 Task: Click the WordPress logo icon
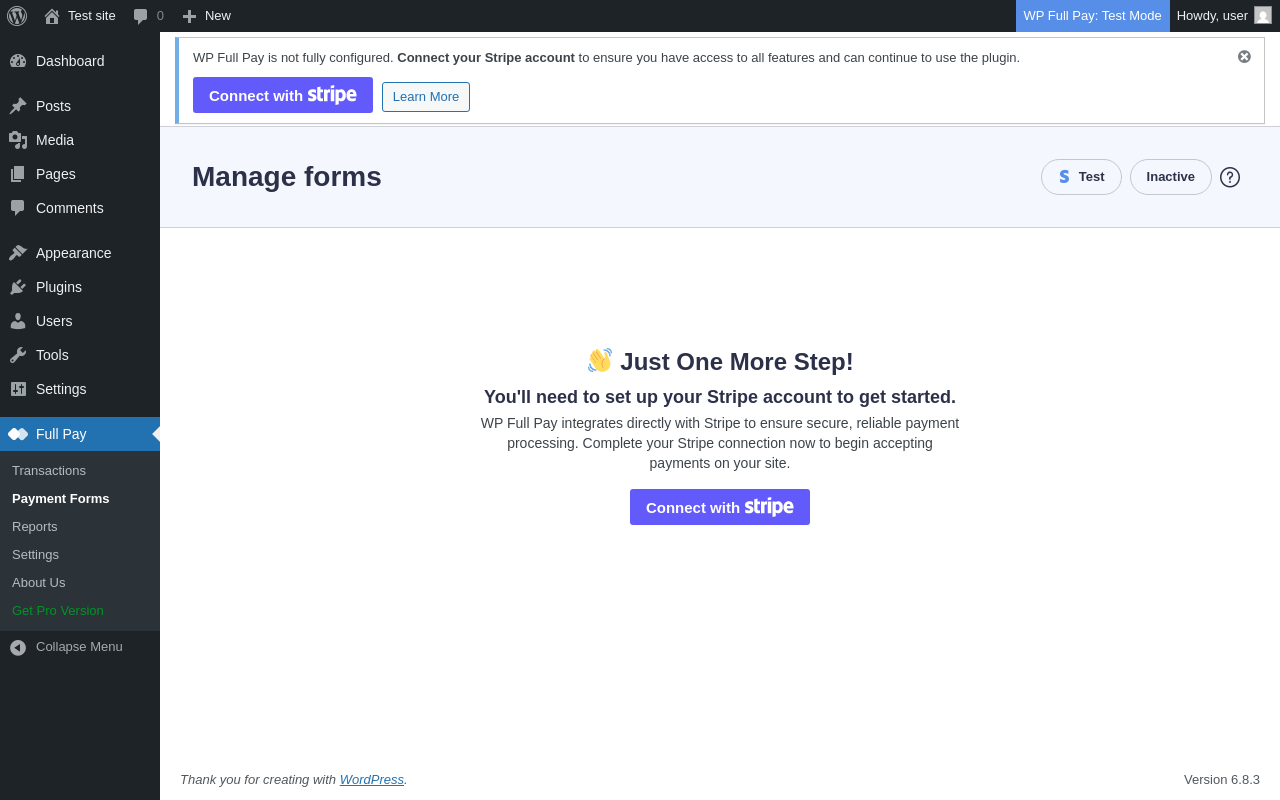pos(17,16)
